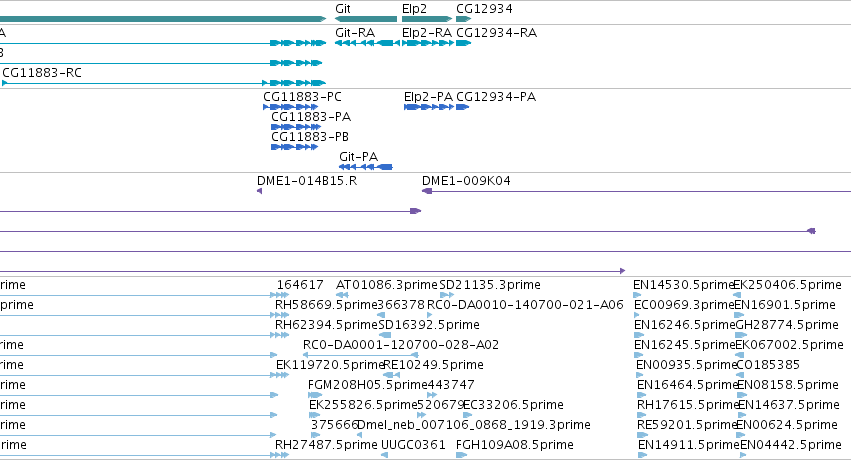The height and width of the screenshot is (460, 851).
Task: Click the EN00624.5prime label
Action: (x=787, y=426)
